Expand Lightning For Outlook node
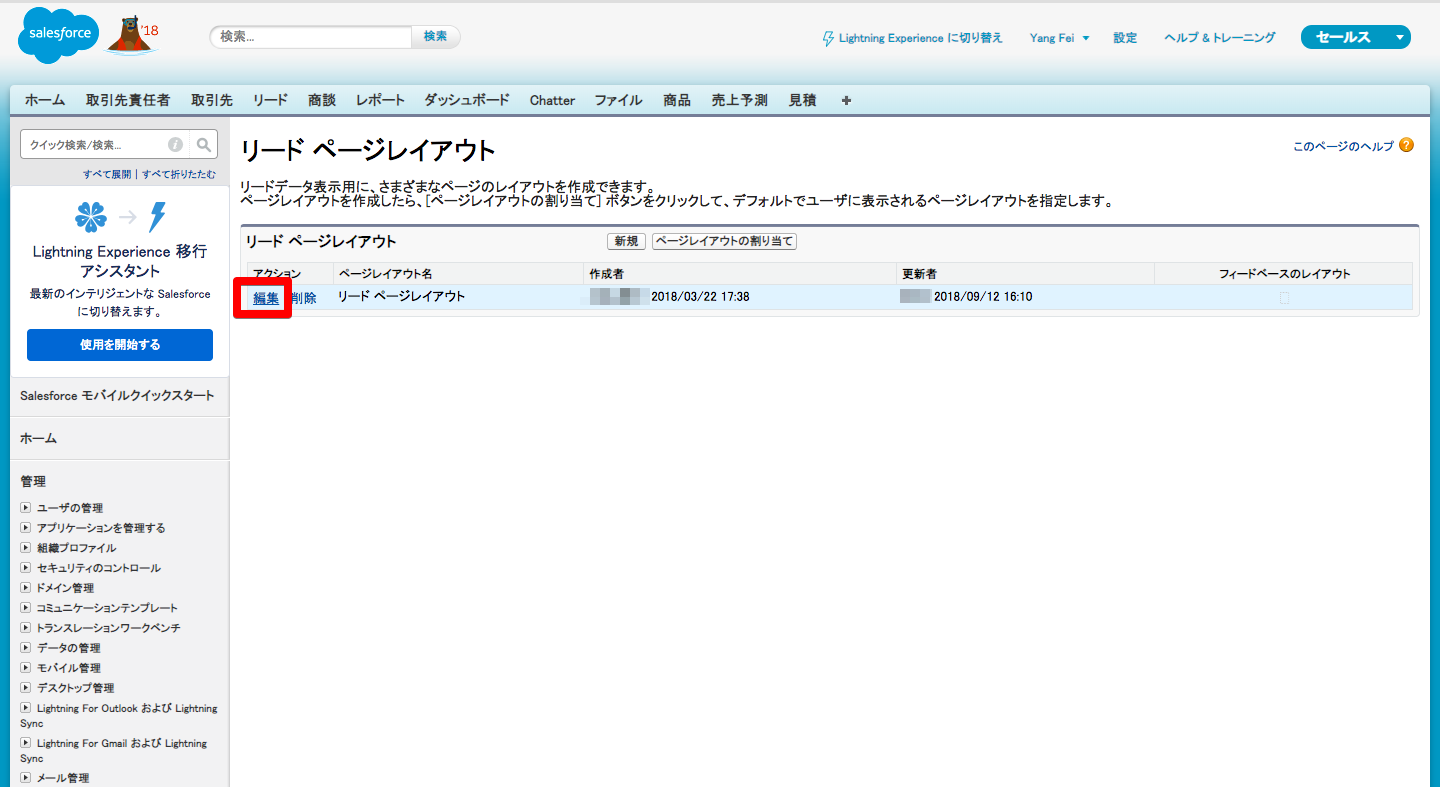Screen dimensions: 1440x787 coord(26,708)
